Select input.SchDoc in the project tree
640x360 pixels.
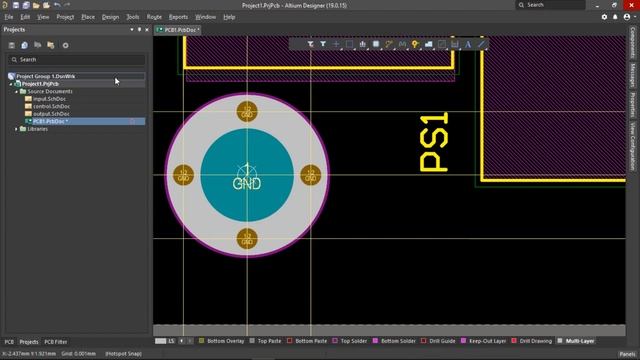pos(49,99)
